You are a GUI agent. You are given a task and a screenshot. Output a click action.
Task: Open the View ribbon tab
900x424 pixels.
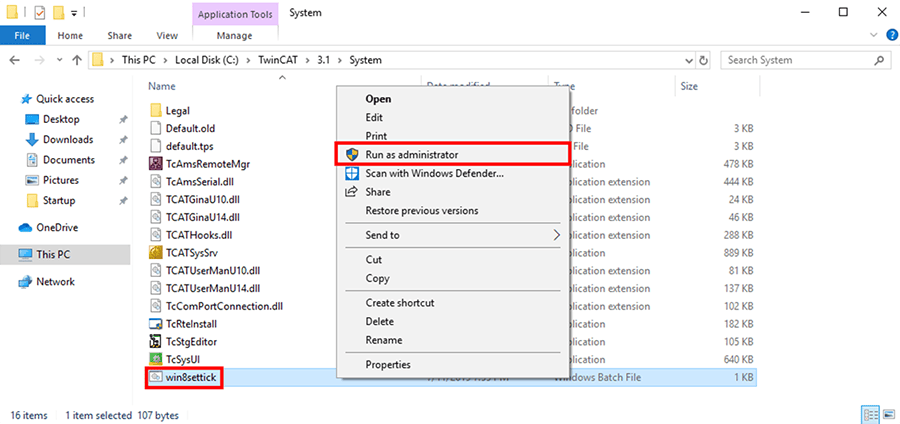167,36
